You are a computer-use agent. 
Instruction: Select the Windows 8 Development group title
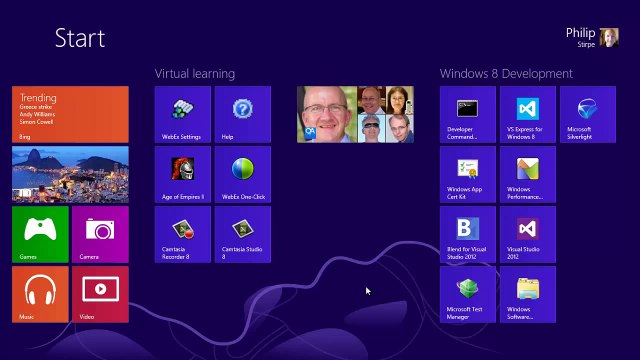[506, 74]
